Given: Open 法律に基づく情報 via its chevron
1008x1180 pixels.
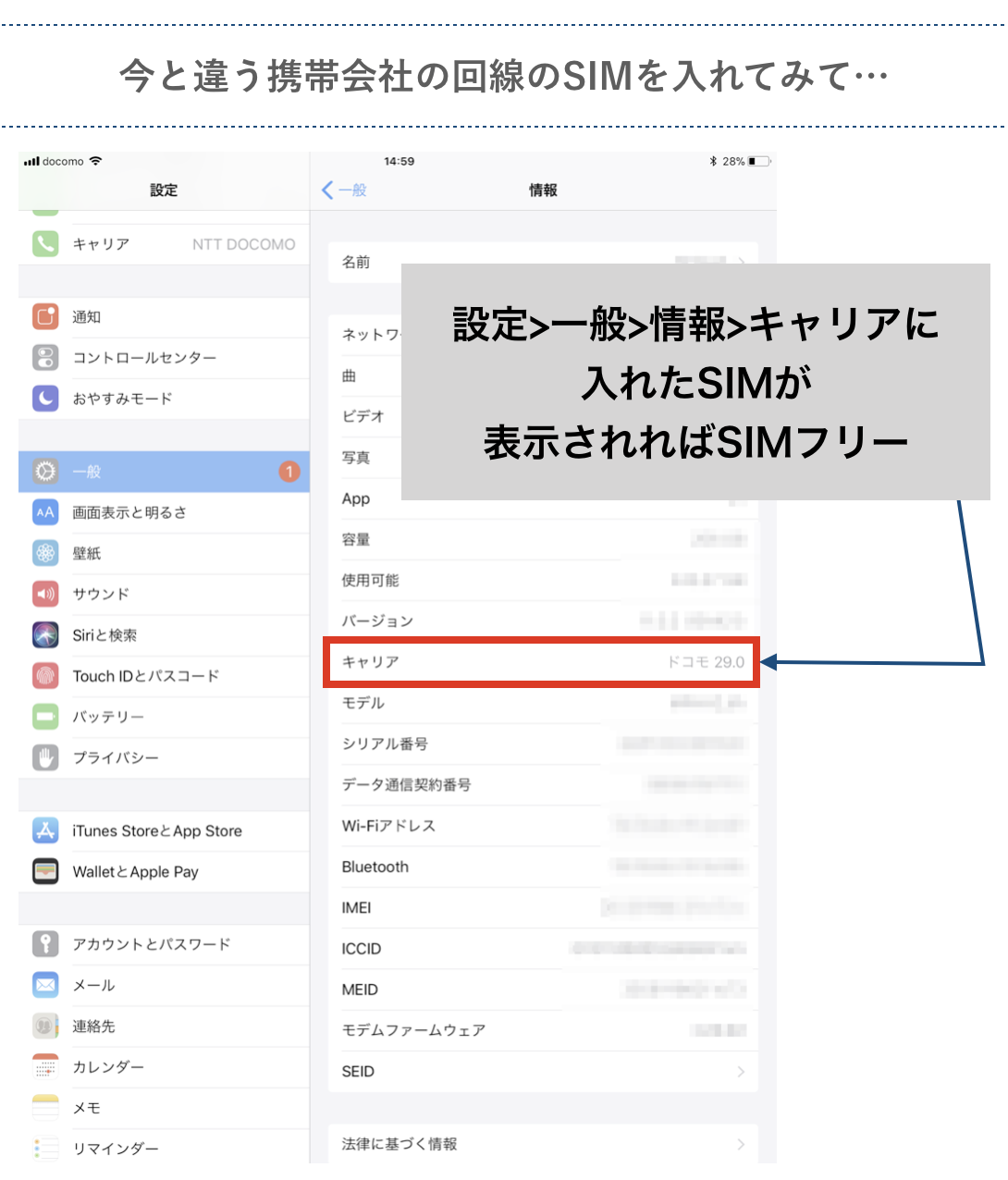Looking at the screenshot, I should 740,1143.
